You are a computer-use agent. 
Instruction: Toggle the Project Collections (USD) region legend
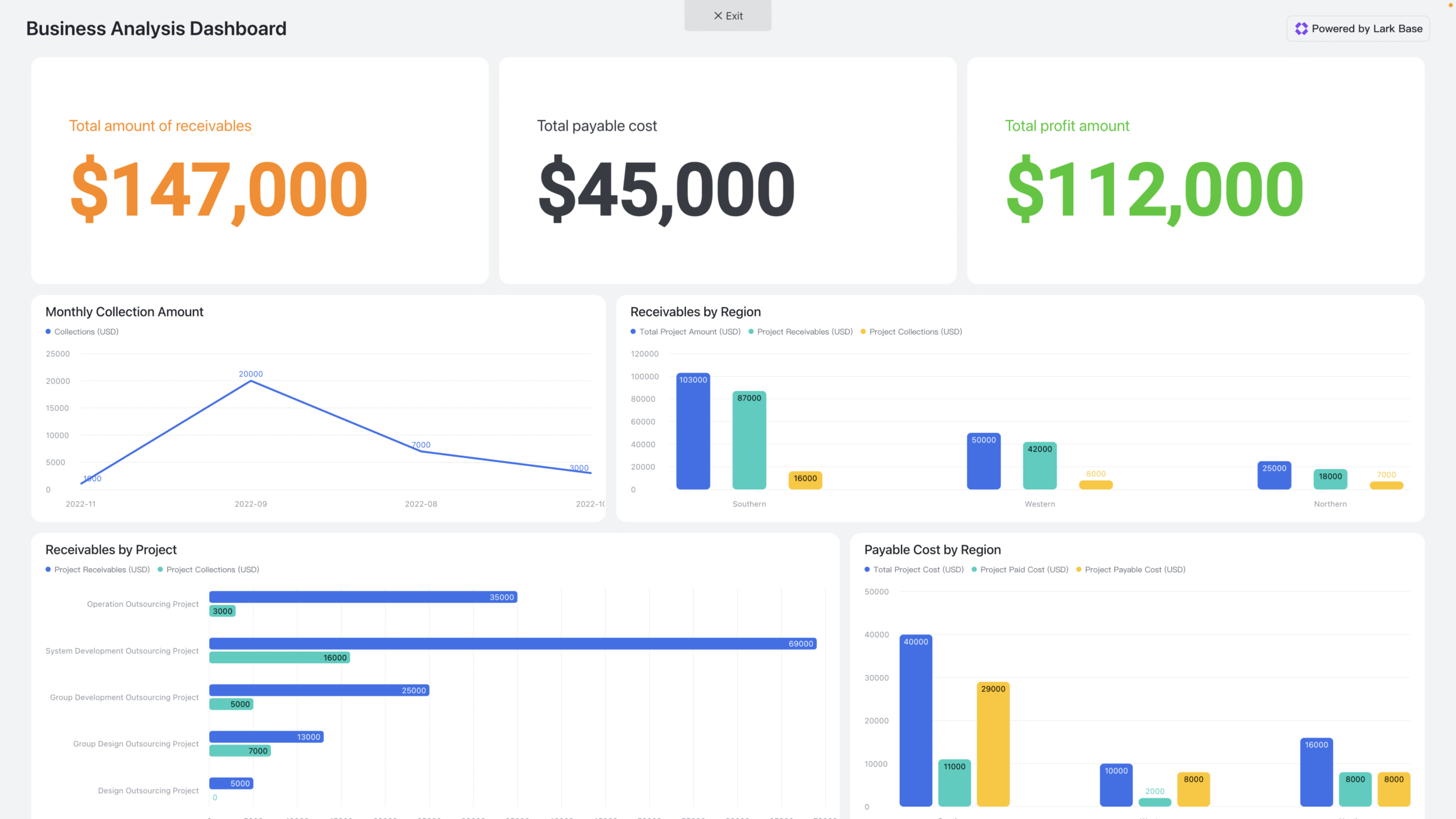[x=915, y=332]
